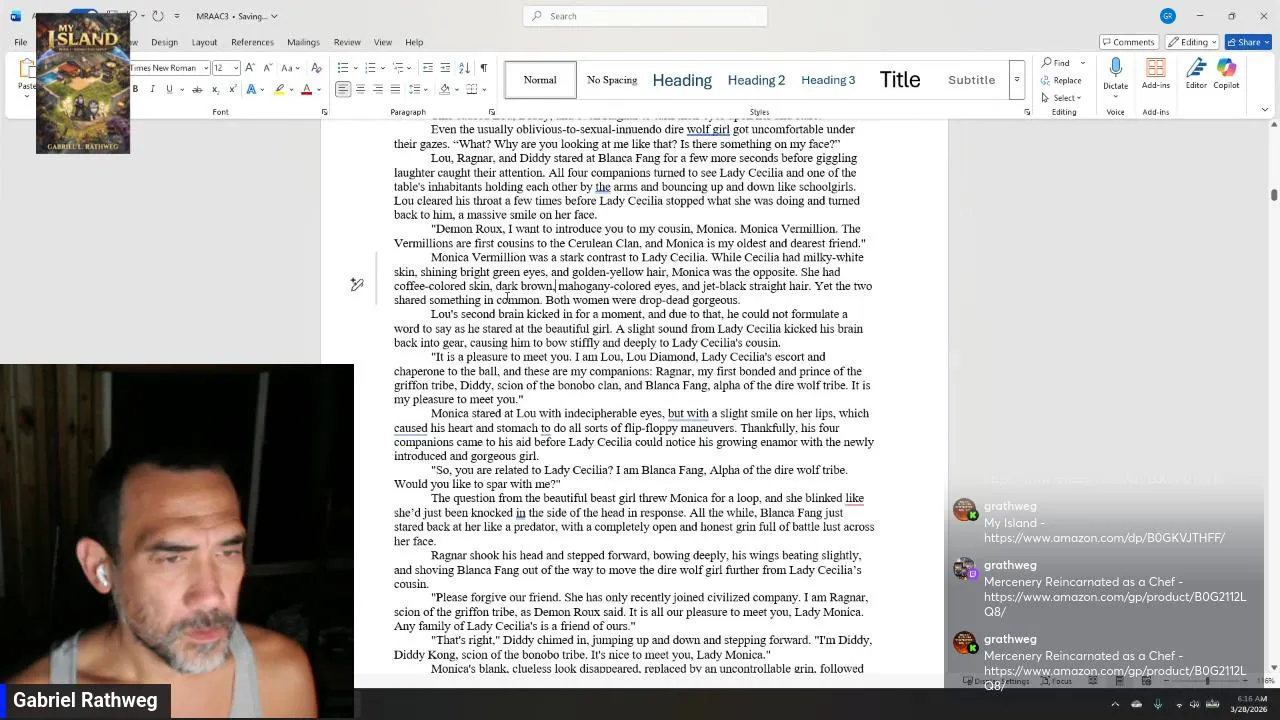Collapse ribbon with chevron

1264,110
